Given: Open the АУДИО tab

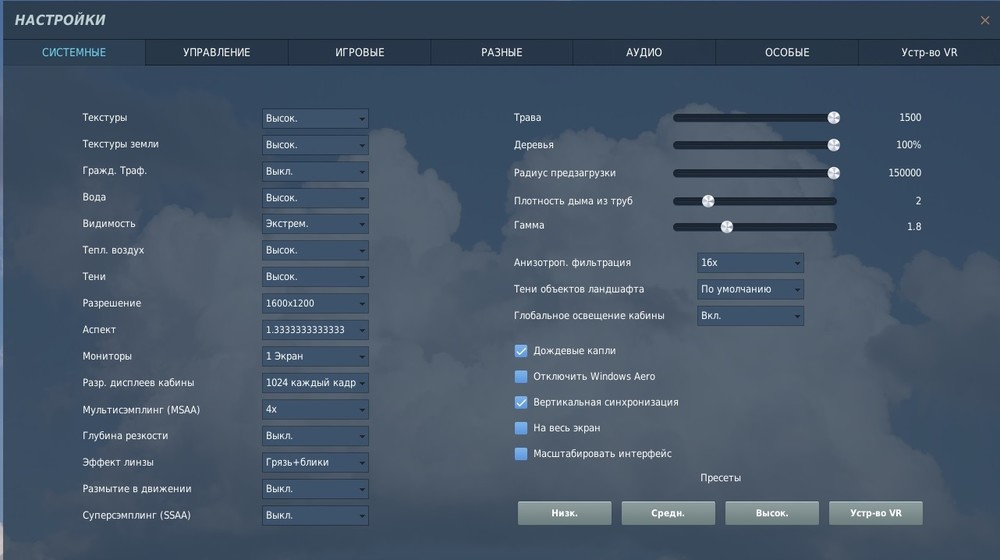Looking at the screenshot, I should (644, 52).
